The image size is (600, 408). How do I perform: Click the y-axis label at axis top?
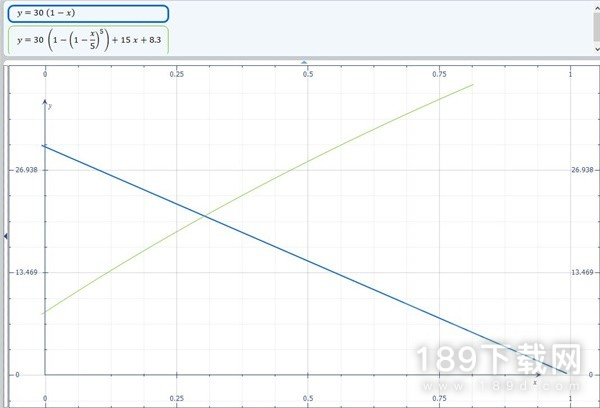tap(50, 106)
